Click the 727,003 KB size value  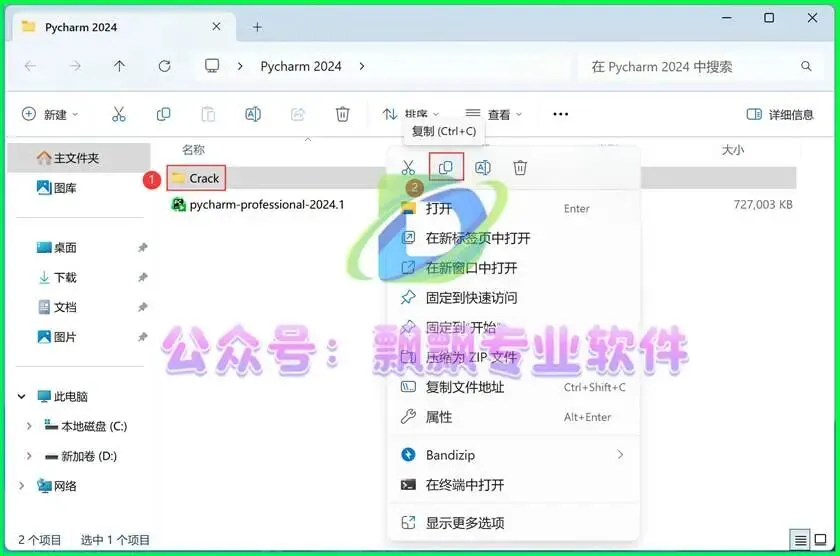tap(763, 205)
